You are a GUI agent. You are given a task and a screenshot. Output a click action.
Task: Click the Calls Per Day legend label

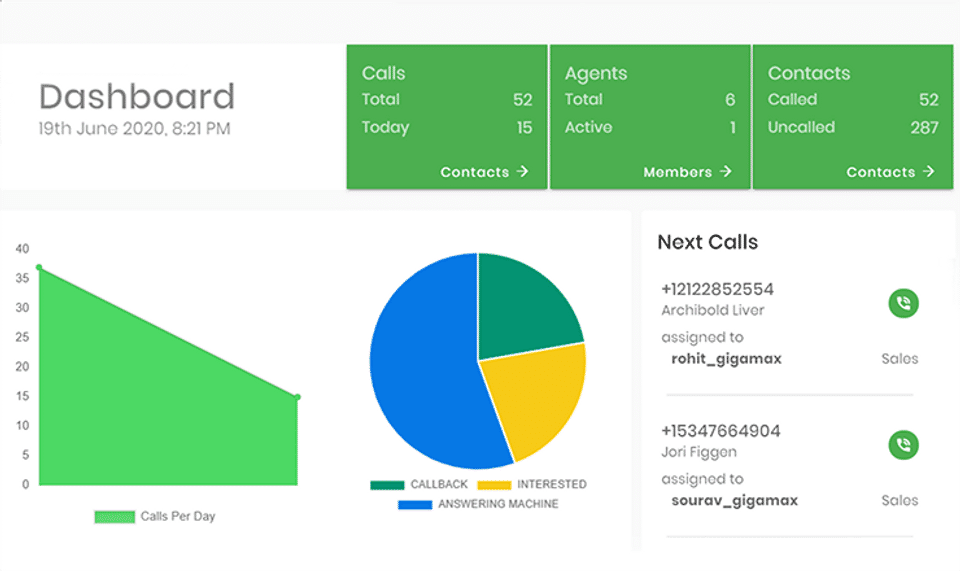click(178, 517)
